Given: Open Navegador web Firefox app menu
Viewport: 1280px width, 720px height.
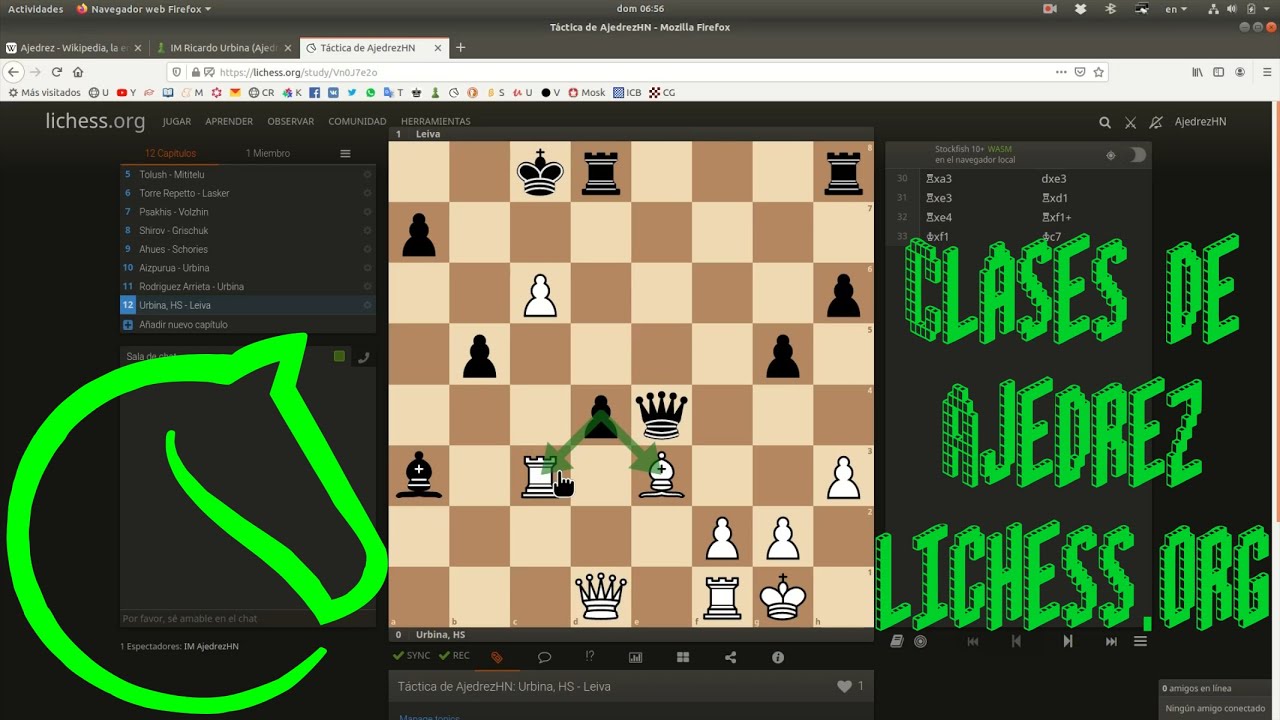Looking at the screenshot, I should [144, 9].
